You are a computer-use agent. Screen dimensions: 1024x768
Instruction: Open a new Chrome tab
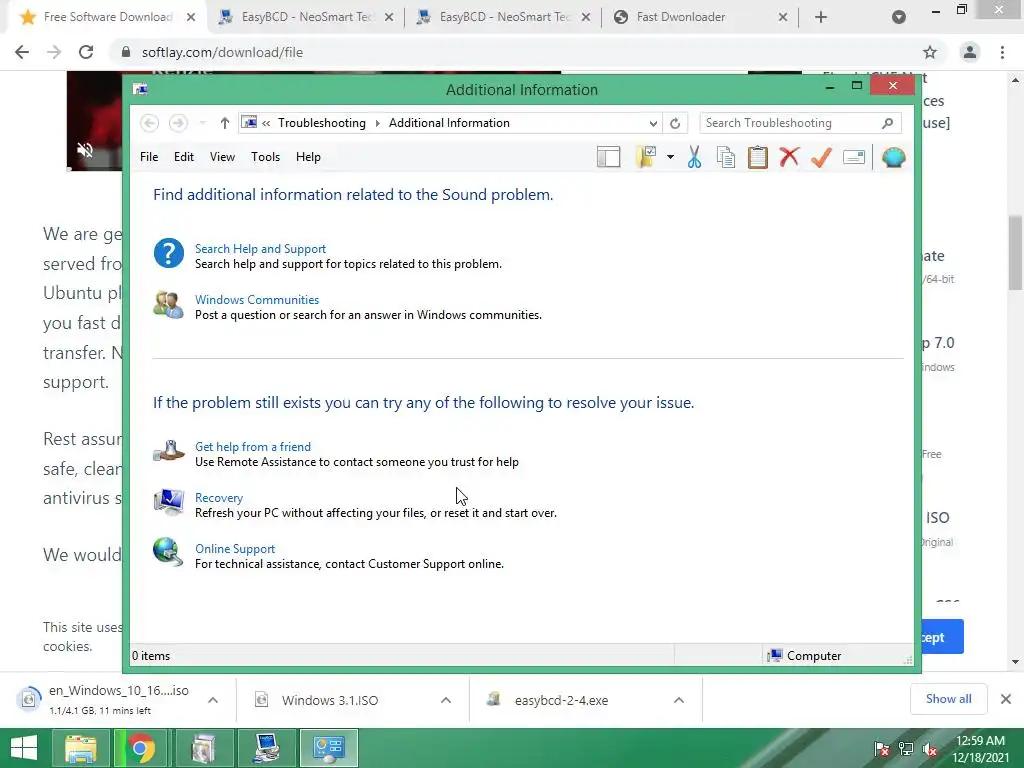pyautogui.click(x=821, y=17)
